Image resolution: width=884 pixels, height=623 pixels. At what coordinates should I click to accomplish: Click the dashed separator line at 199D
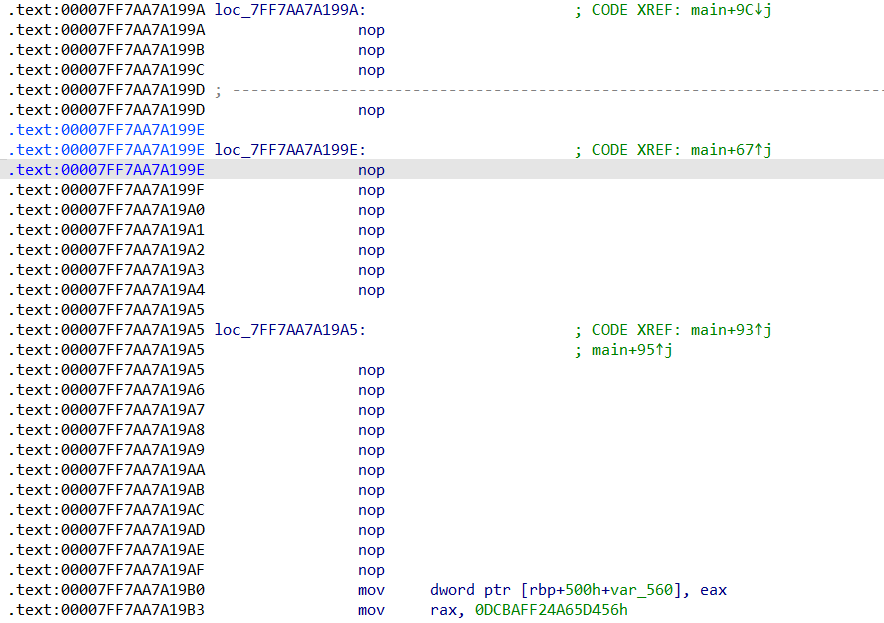[550, 90]
